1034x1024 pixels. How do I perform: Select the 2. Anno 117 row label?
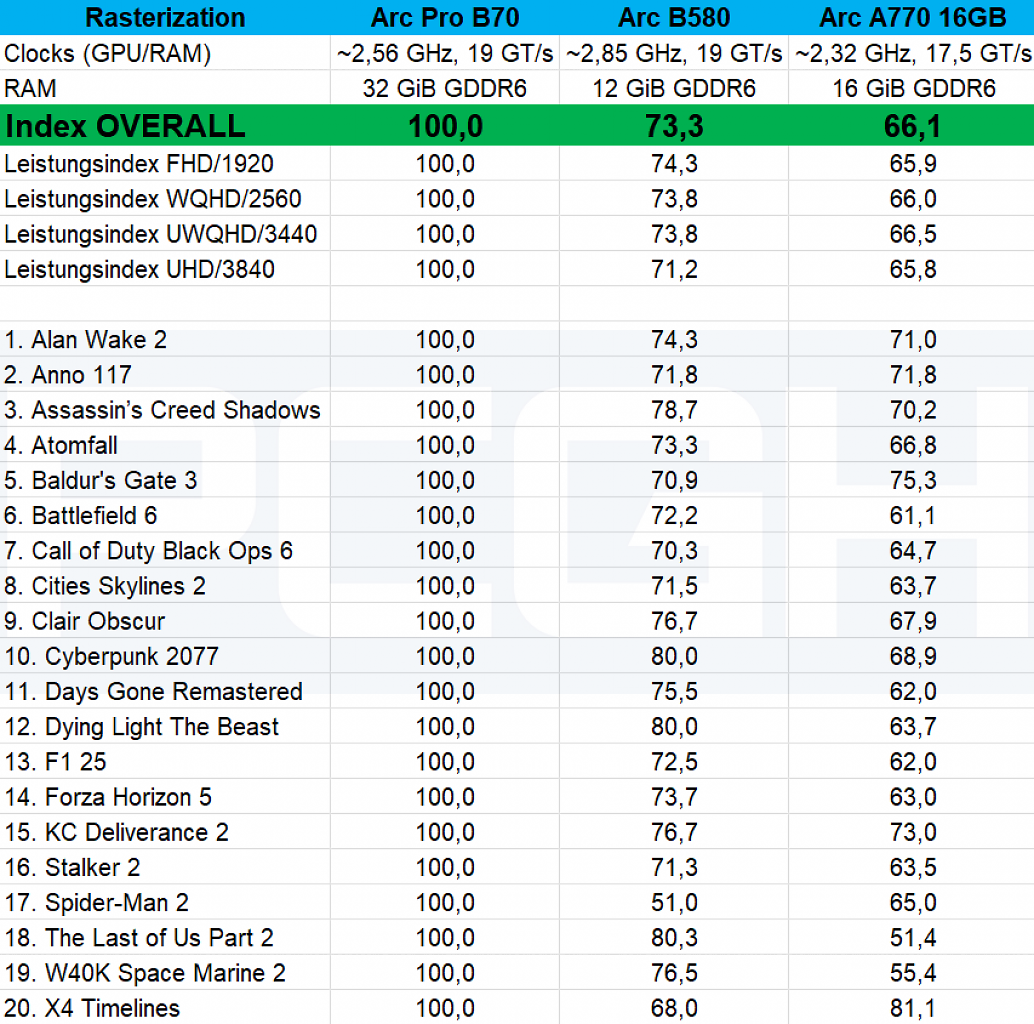tap(67, 375)
